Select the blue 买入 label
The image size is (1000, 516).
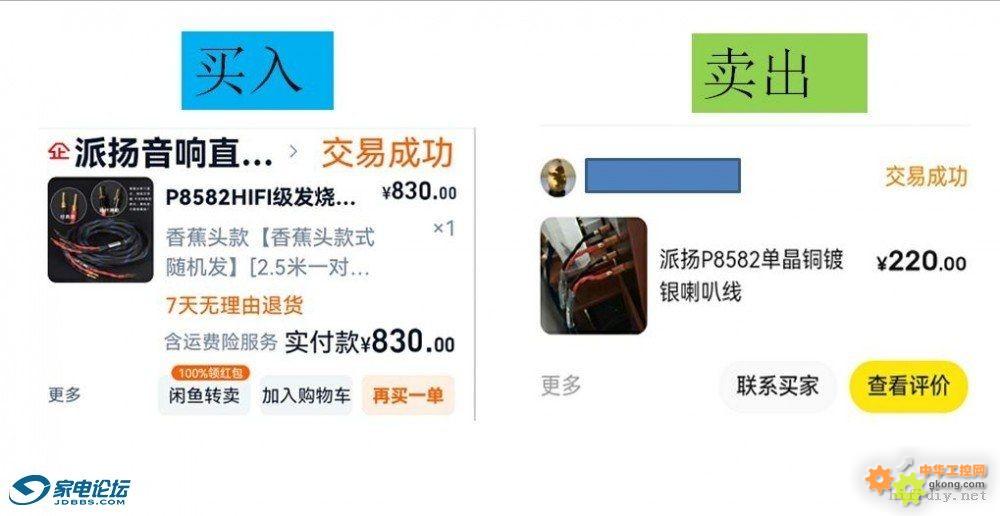(257, 71)
